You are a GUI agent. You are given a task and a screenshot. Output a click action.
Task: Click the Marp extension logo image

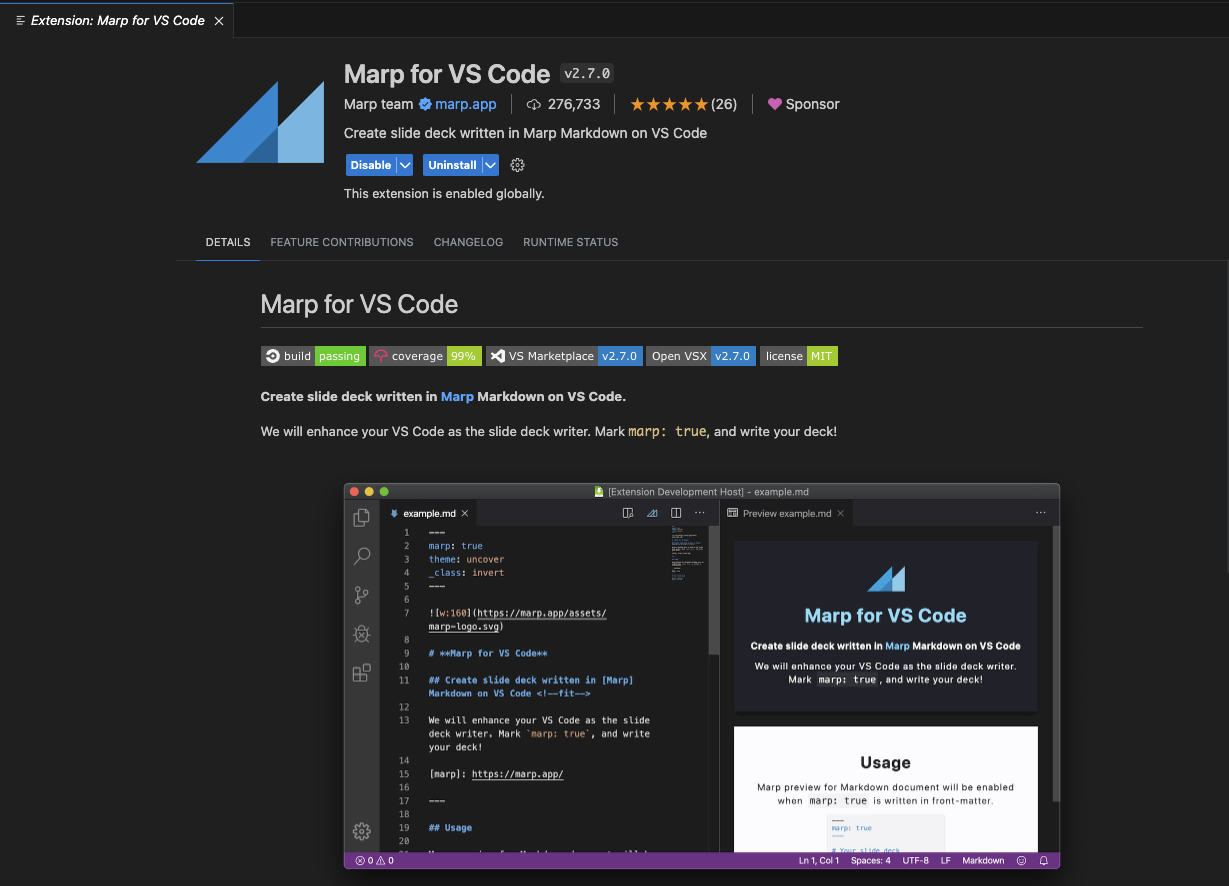pyautogui.click(x=260, y=121)
